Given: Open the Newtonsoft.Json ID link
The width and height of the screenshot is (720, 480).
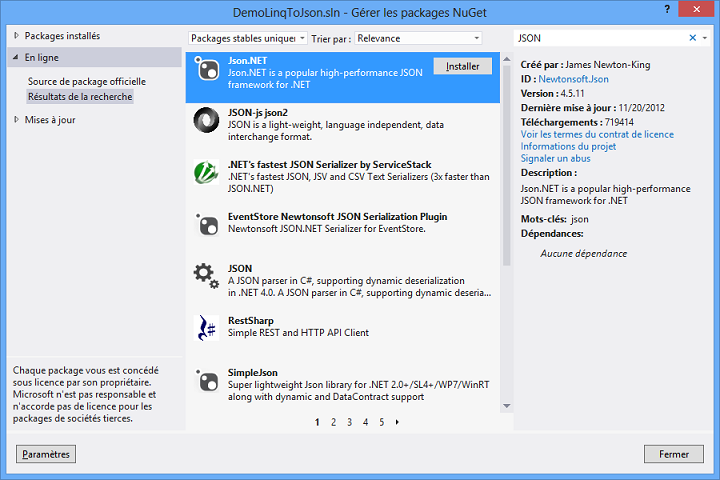Looking at the screenshot, I should click(x=574, y=79).
